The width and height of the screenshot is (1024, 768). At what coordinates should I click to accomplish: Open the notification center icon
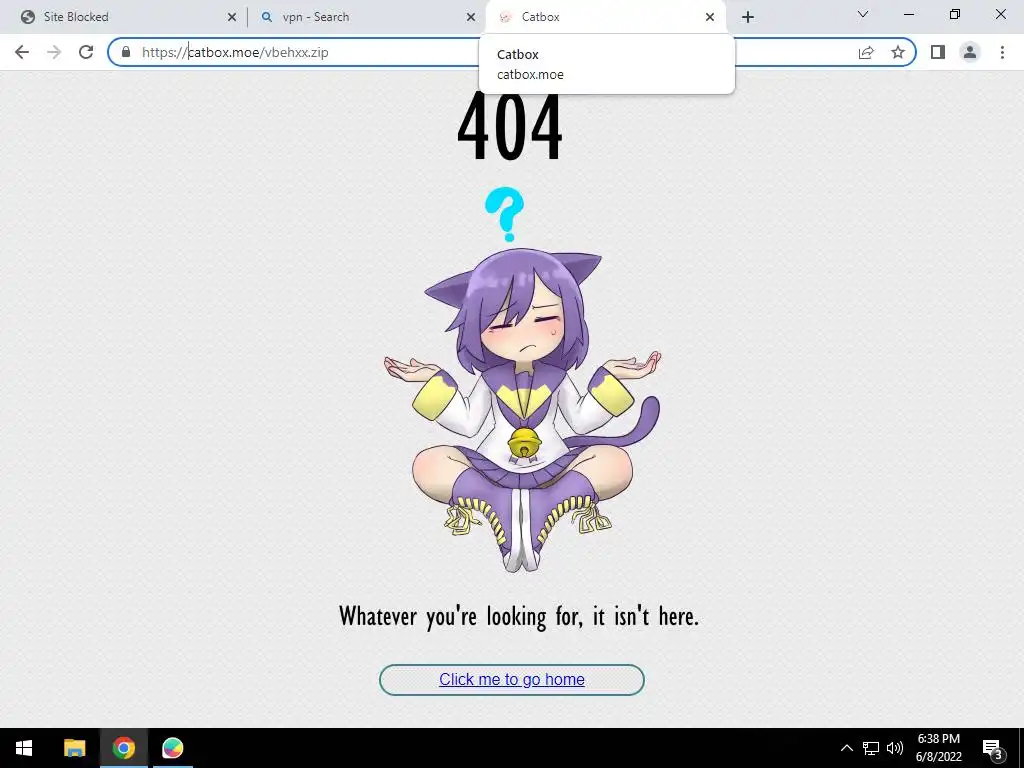click(x=993, y=748)
